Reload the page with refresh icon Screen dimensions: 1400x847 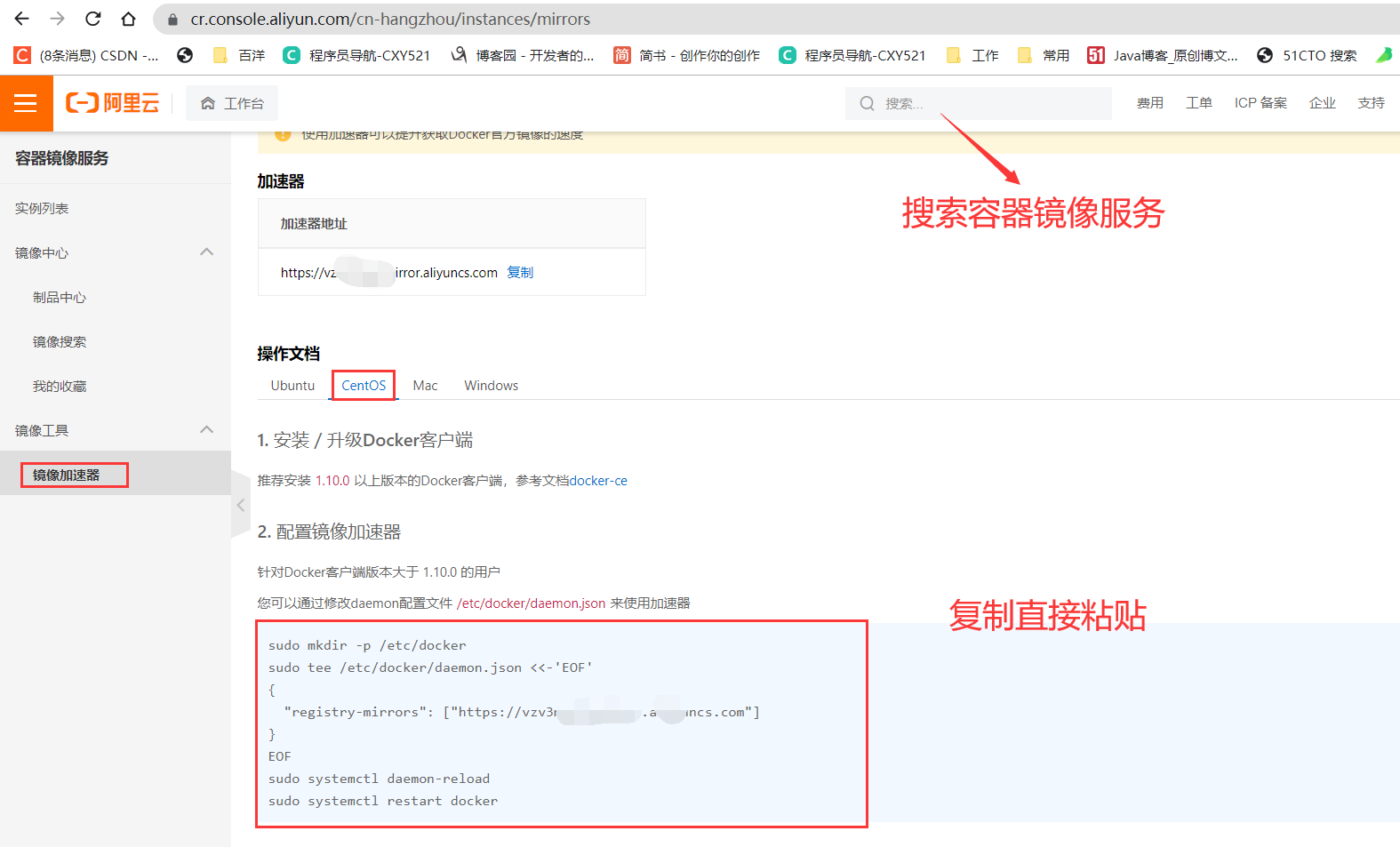(93, 19)
